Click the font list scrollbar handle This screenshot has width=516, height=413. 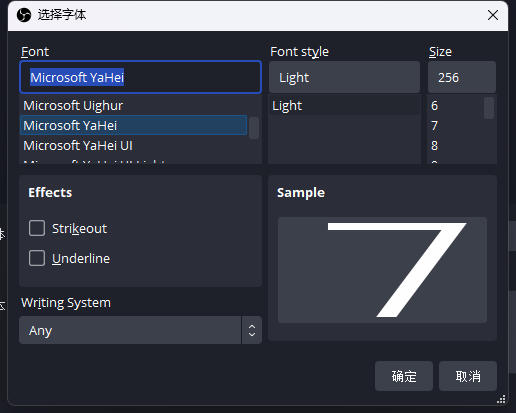[254, 128]
